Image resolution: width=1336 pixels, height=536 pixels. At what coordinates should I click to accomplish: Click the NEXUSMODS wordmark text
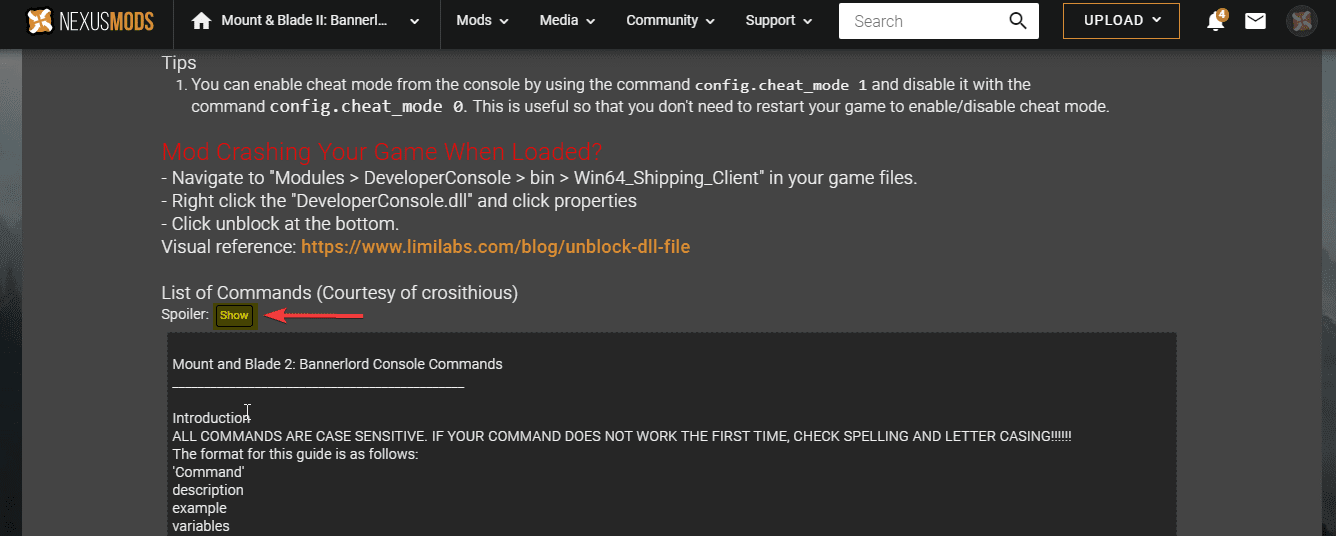(107, 21)
